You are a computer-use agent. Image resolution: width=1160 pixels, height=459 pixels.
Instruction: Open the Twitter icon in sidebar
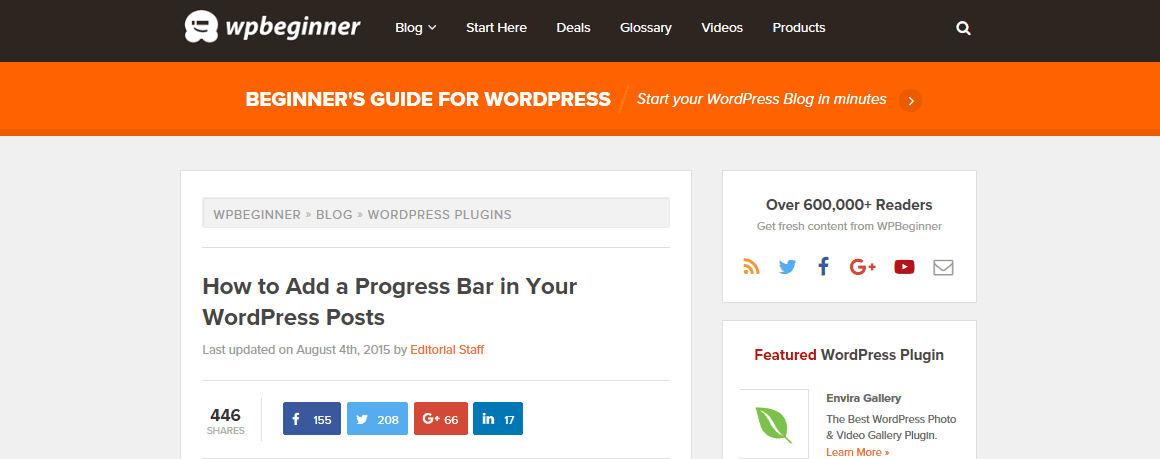[787, 267]
